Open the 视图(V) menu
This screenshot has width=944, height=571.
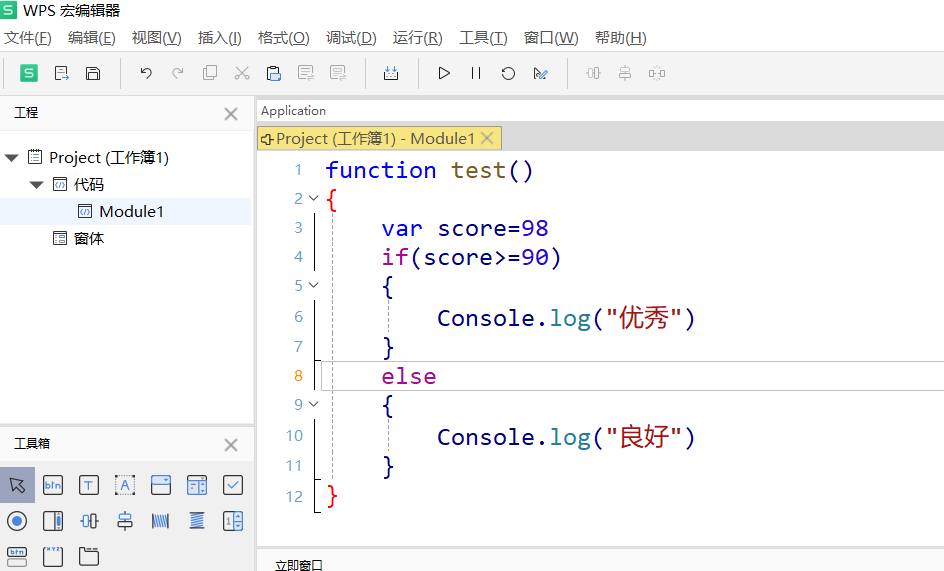pos(157,38)
